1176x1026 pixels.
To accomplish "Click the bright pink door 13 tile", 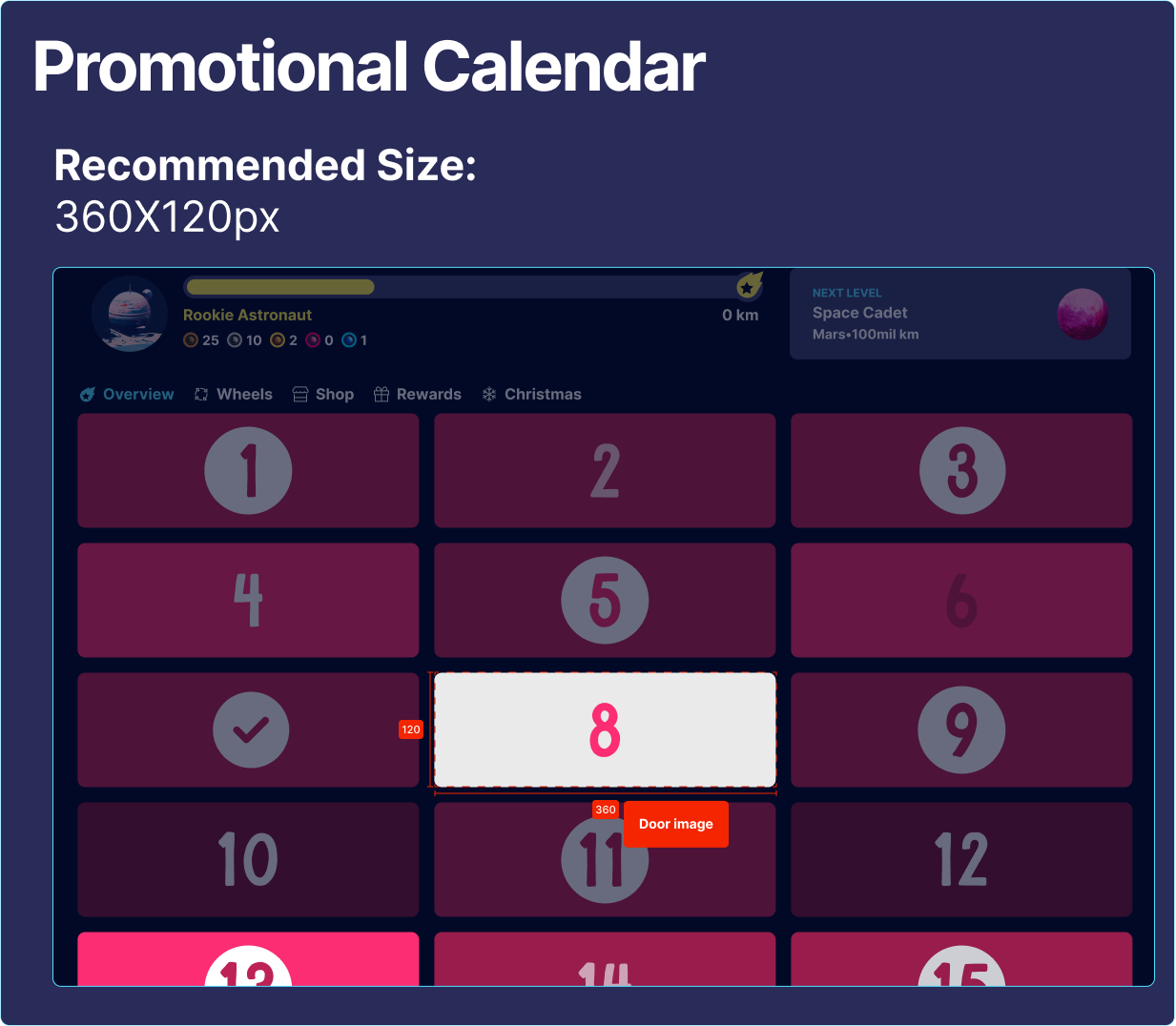I will pyautogui.click(x=248, y=959).
